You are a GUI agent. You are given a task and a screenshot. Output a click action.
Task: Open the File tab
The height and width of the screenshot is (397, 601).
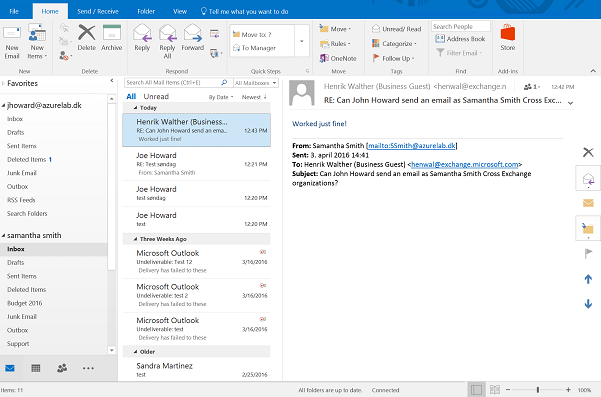click(x=14, y=11)
